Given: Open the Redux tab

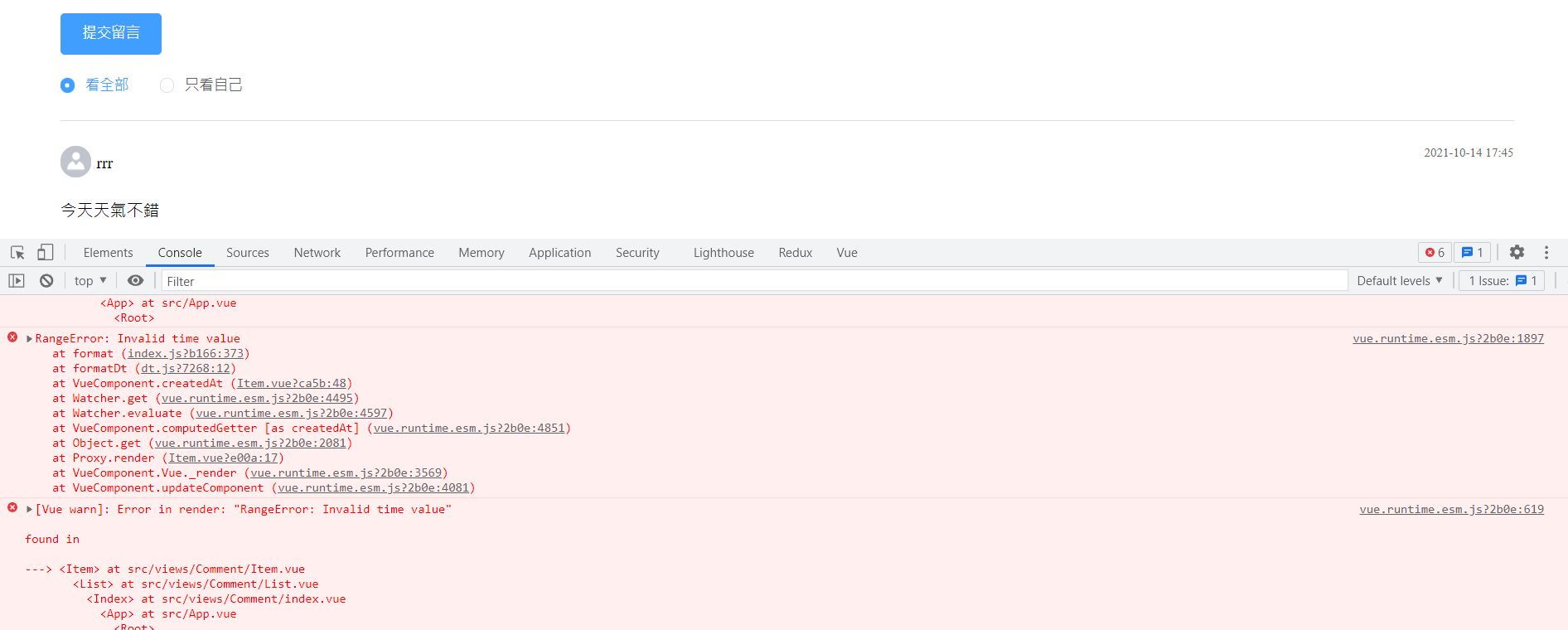Looking at the screenshot, I should point(796,253).
